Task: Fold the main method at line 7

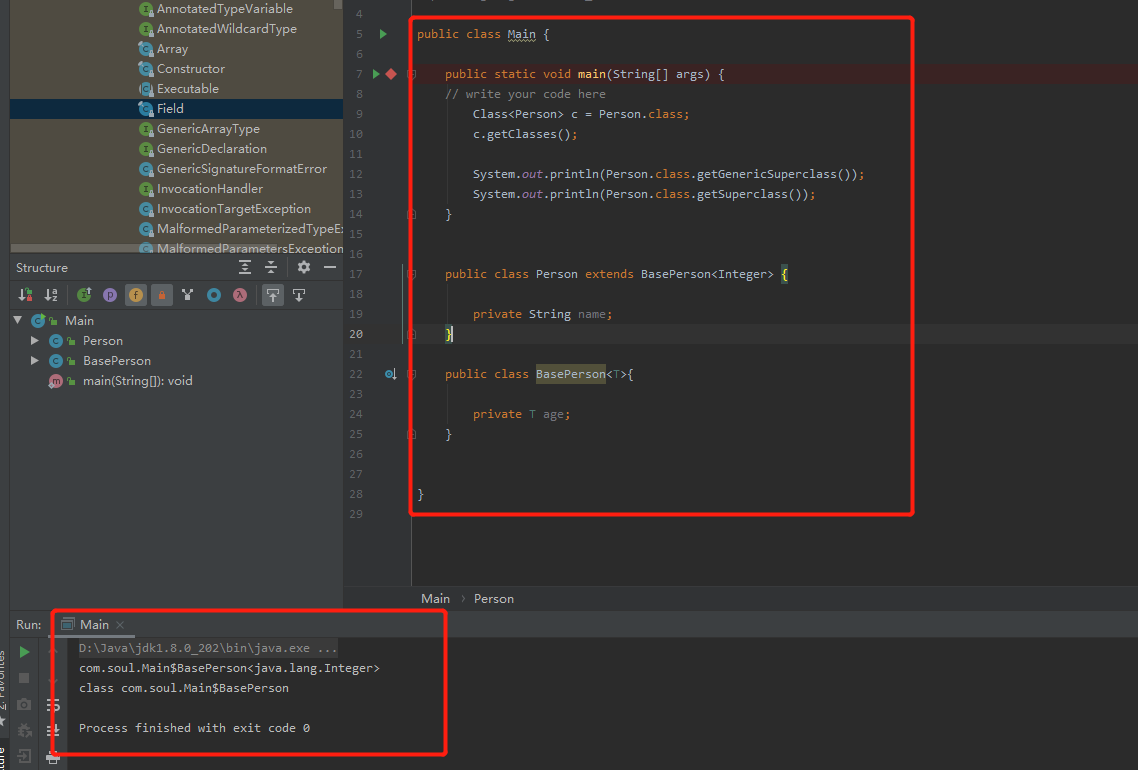Action: 412,74
